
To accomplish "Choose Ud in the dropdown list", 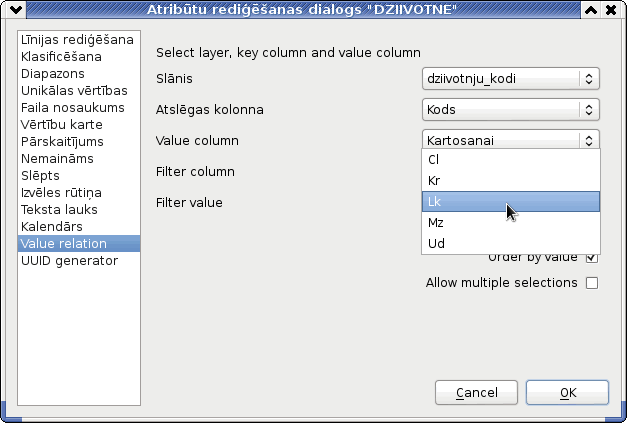I will [x=511, y=243].
